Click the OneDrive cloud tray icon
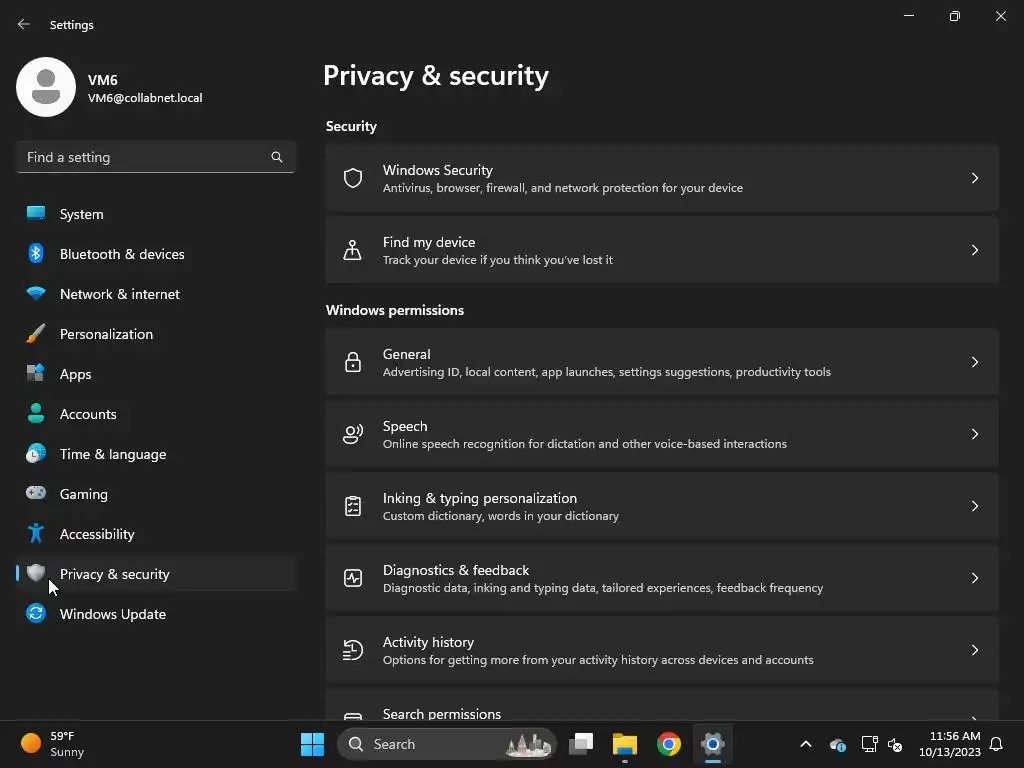Screen dimensions: 1024x768 [x=838, y=744]
